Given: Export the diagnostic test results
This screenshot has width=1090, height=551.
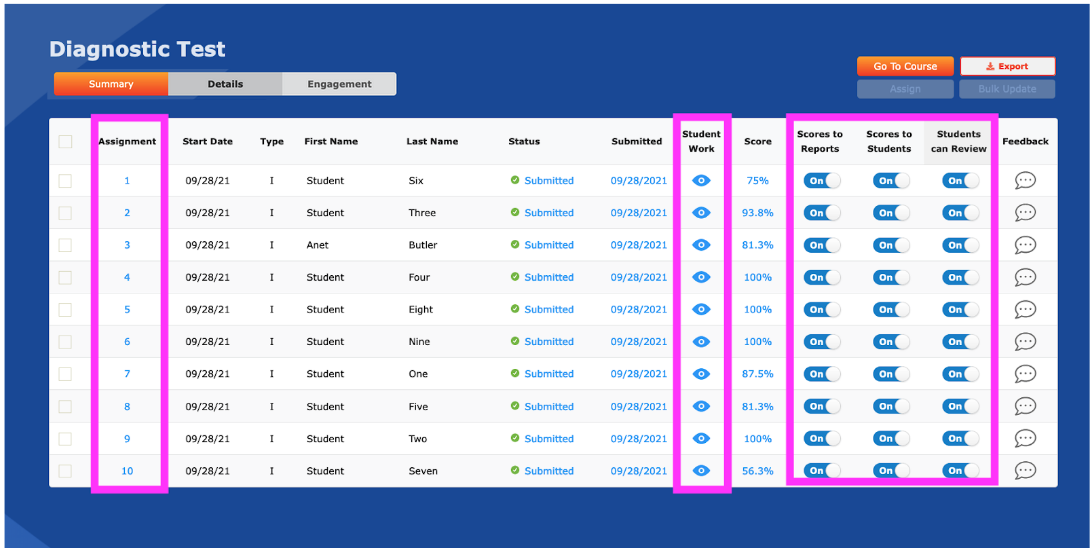Looking at the screenshot, I should (x=1007, y=67).
